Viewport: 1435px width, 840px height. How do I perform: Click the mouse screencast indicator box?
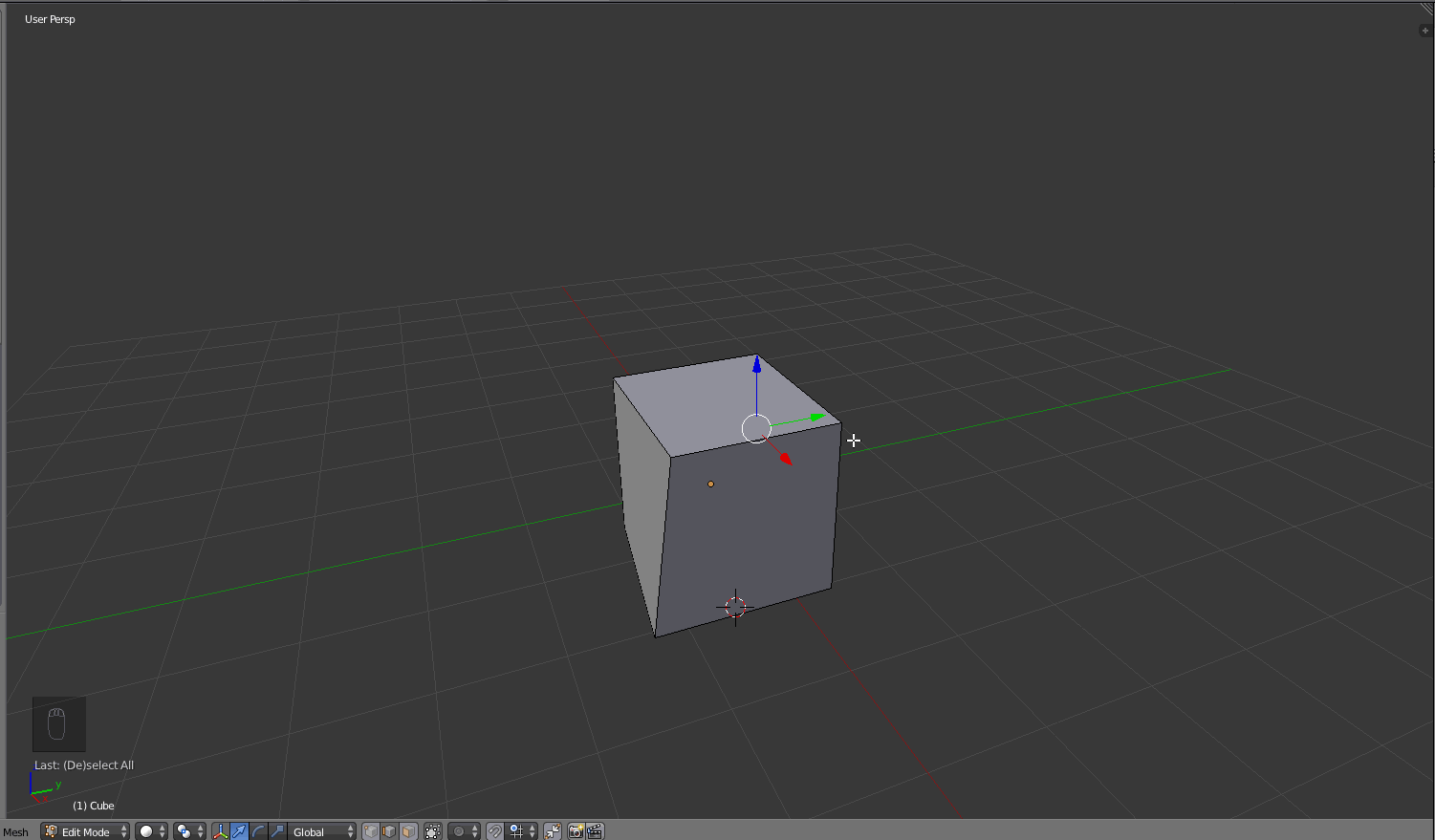point(59,724)
